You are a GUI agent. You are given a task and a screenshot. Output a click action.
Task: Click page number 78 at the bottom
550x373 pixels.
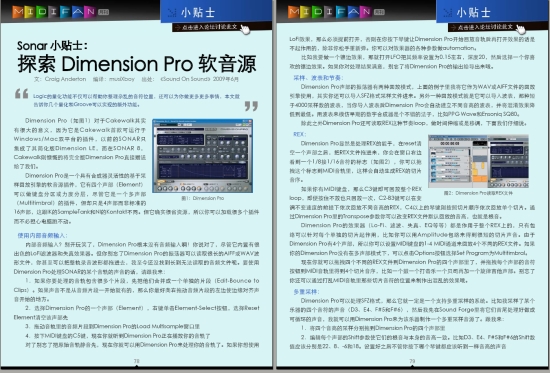[136, 361]
